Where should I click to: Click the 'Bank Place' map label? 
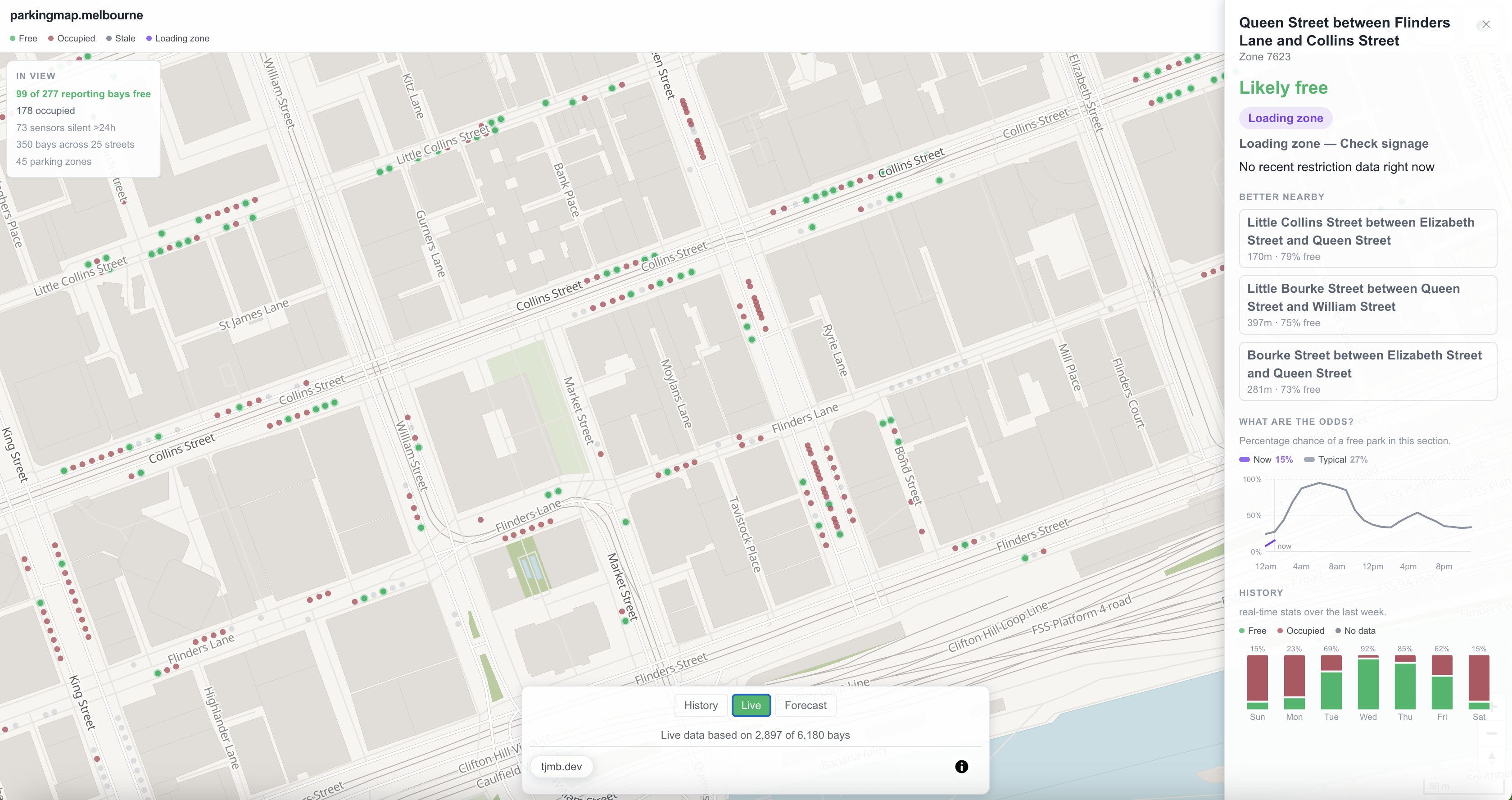(566, 190)
